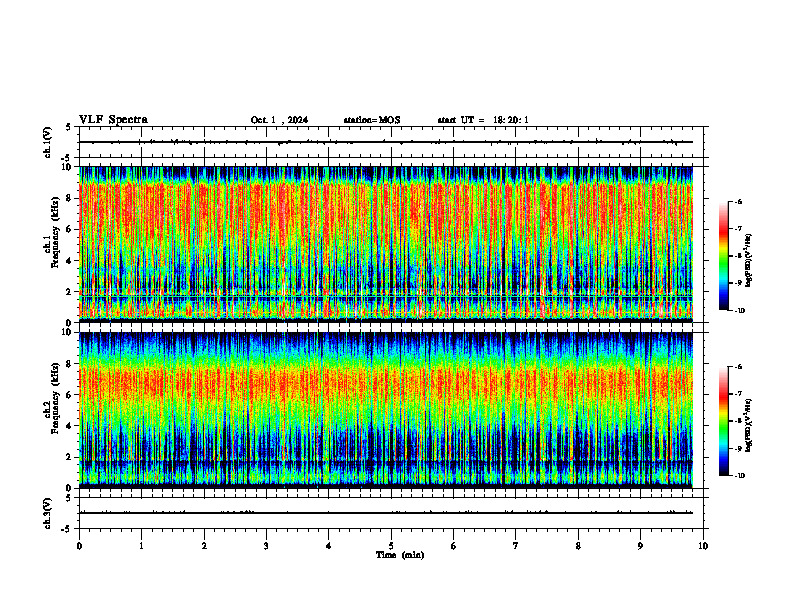Screen dimensions: 792x612
Task: Click the ch.2 spectrogram color scale bar
Action: point(723,421)
